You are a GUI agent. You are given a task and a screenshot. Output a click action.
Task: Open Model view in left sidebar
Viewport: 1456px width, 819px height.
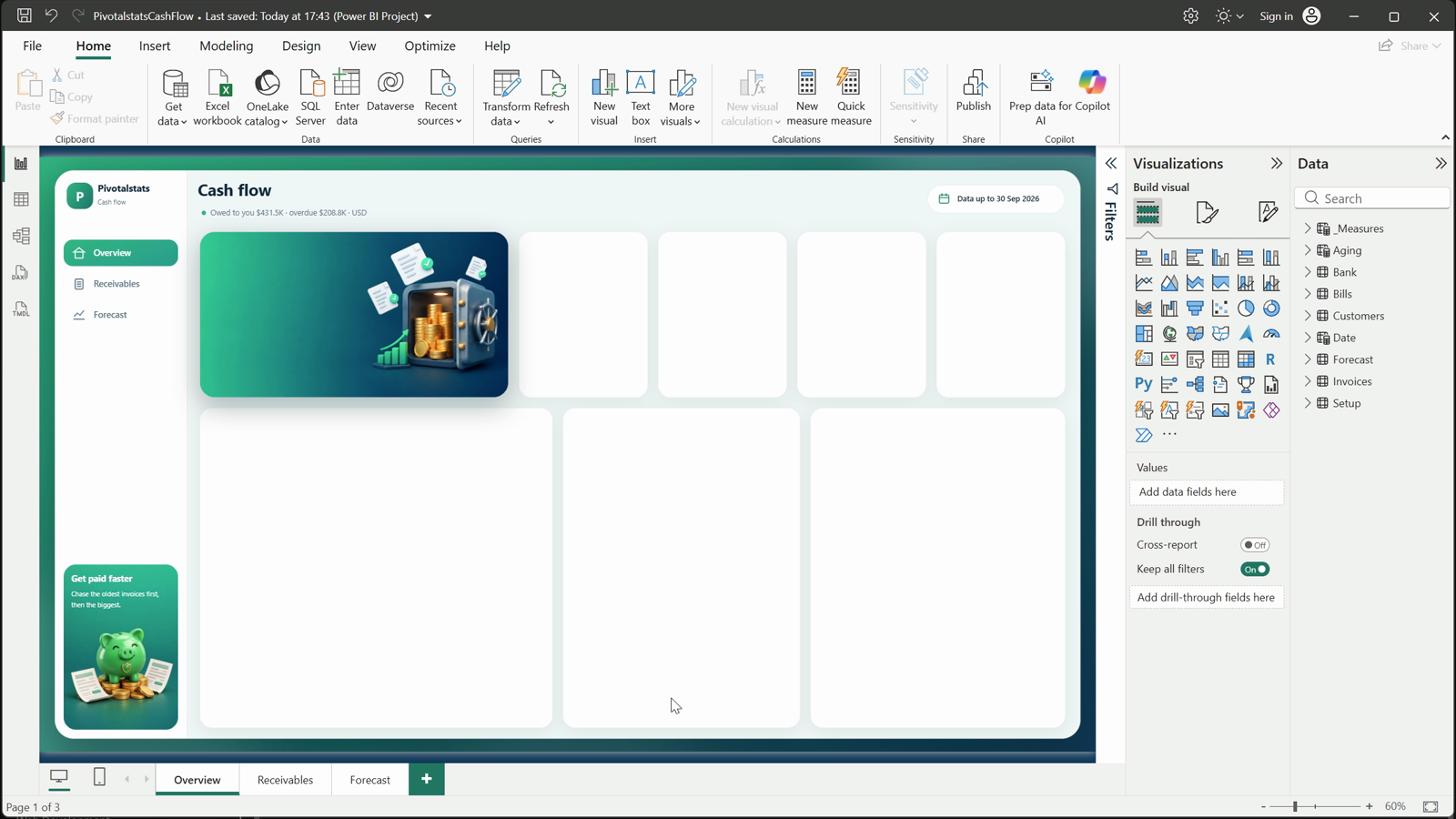point(21,236)
